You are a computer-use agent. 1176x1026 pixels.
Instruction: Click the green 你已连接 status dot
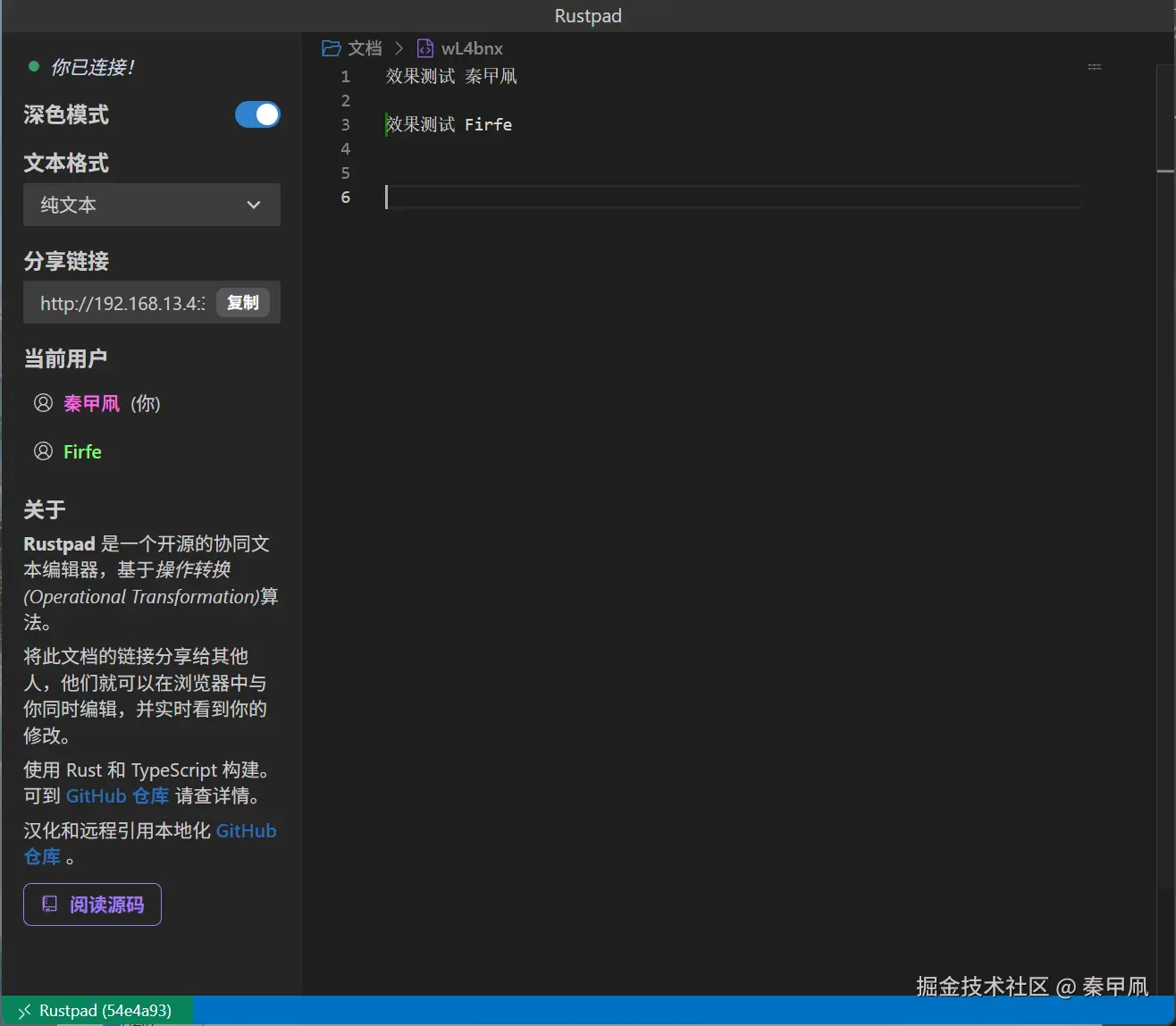tap(34, 66)
